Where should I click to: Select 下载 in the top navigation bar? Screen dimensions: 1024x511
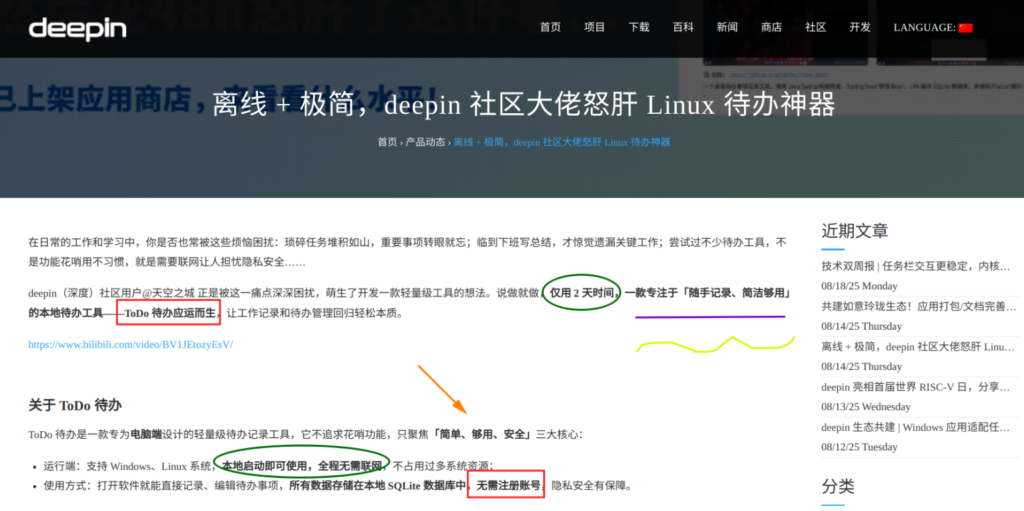pyautogui.click(x=639, y=28)
